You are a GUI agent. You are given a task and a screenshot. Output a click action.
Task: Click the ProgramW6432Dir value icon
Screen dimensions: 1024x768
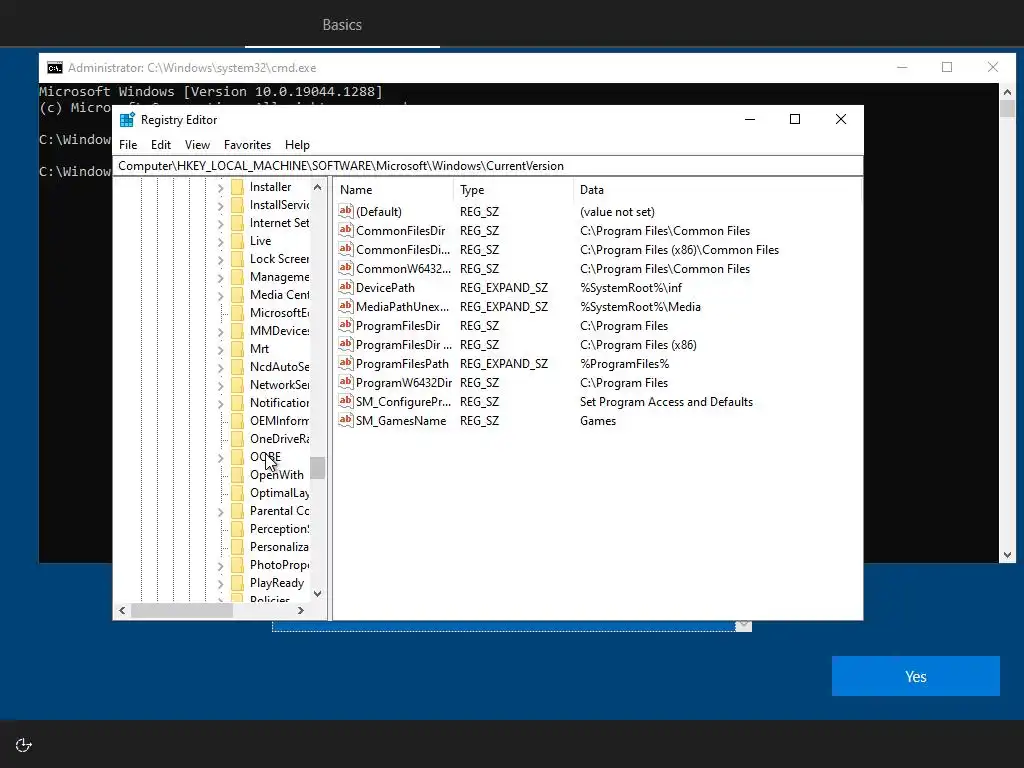345,381
